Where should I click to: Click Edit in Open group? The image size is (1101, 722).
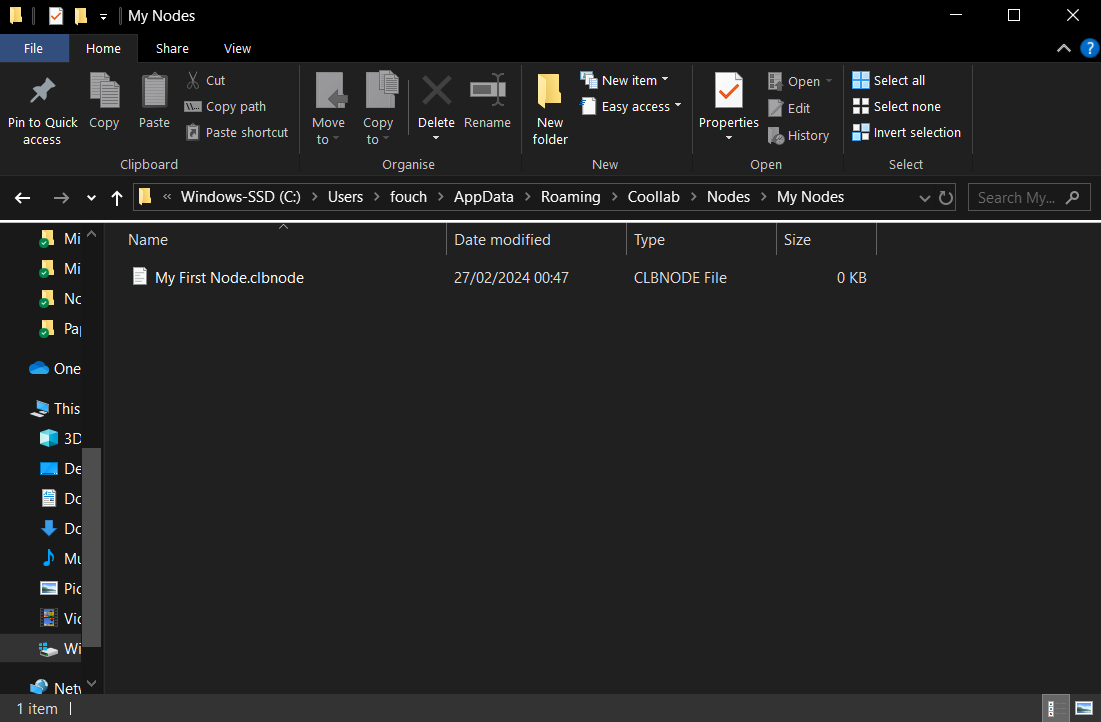pos(789,108)
